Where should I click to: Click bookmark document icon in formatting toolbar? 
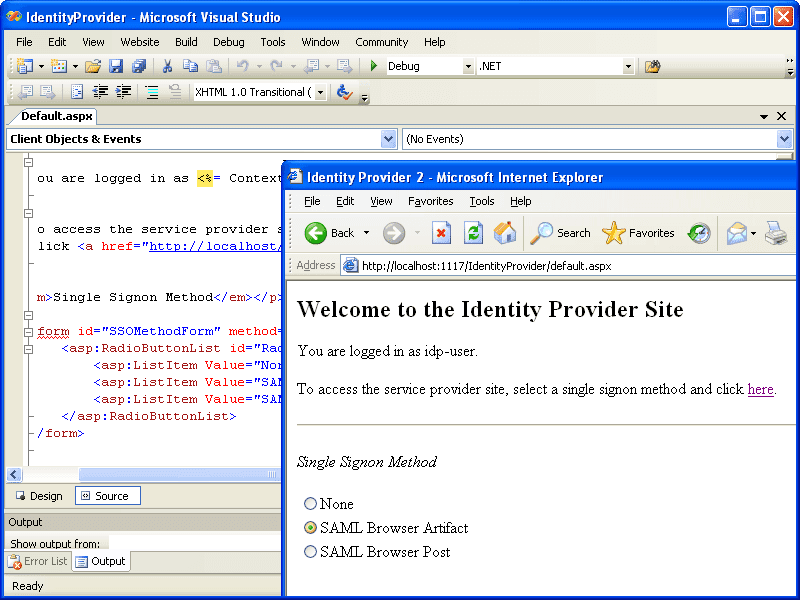77,92
